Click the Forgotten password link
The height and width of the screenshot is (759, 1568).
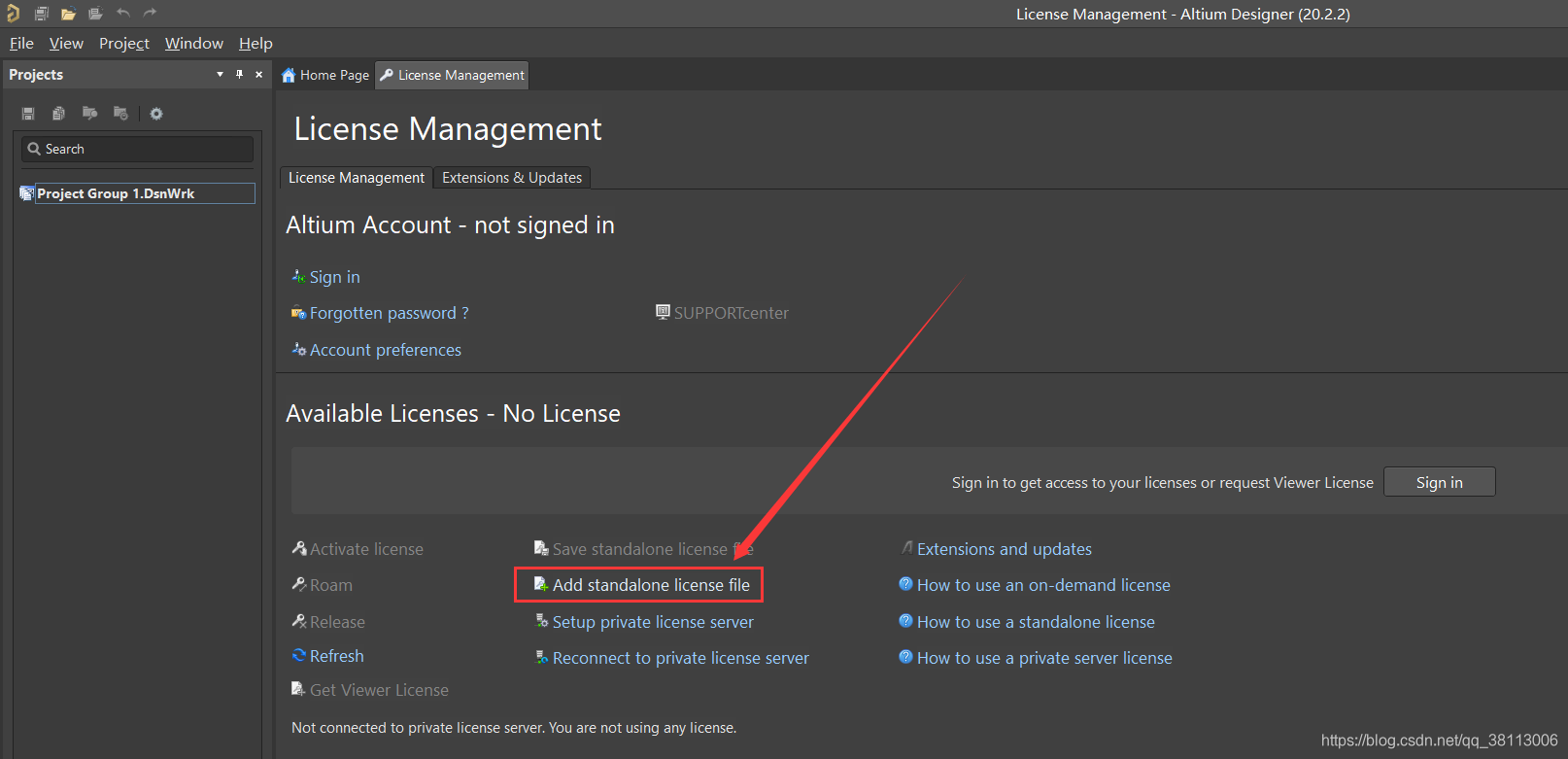click(x=389, y=313)
